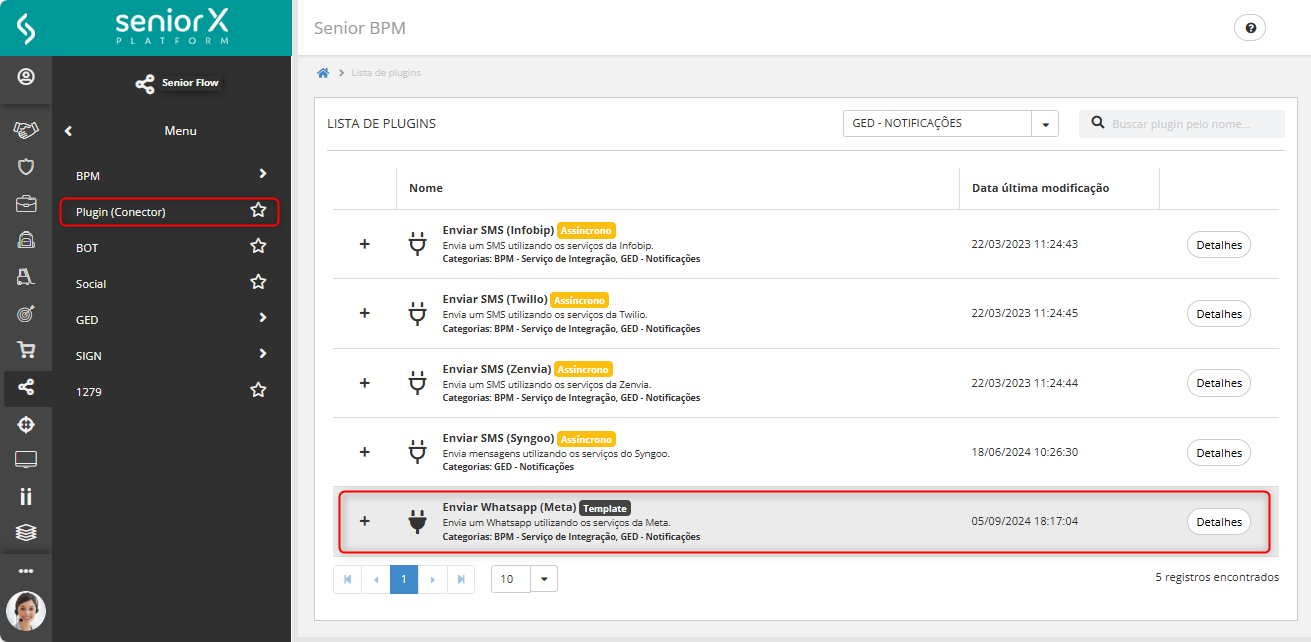Collapse the Menu back arrow
The height and width of the screenshot is (642, 1311).
(69, 131)
